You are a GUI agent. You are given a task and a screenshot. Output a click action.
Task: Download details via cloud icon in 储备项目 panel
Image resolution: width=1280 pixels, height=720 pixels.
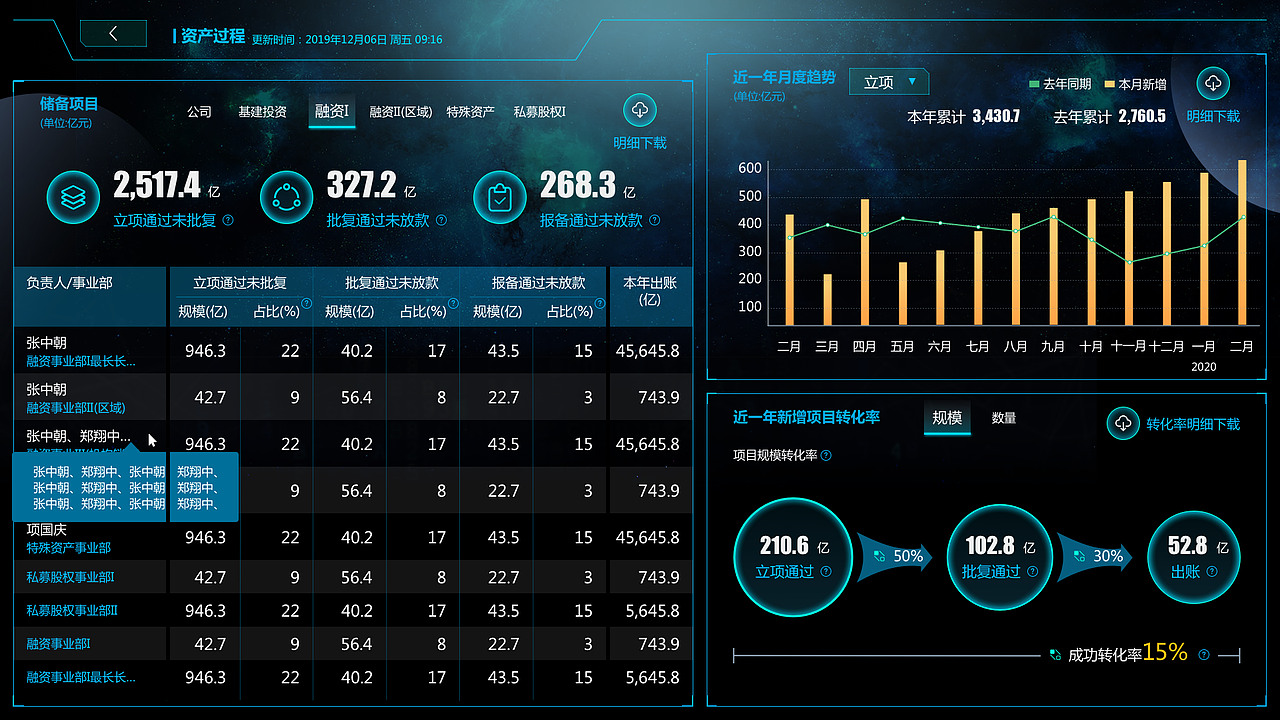pyautogui.click(x=640, y=110)
